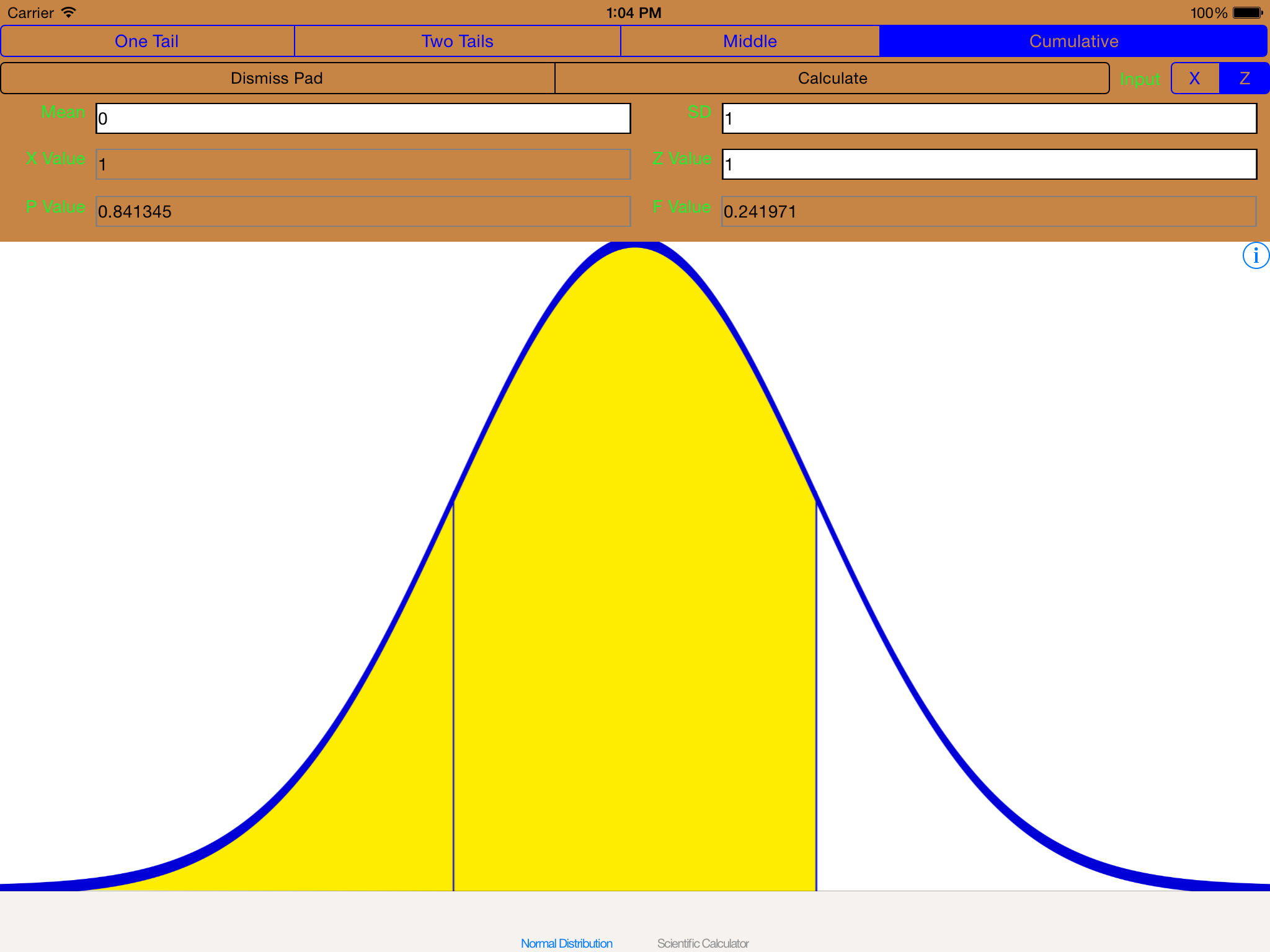1270x952 pixels.
Task: Set input mode to Z
Action: coord(1244,78)
